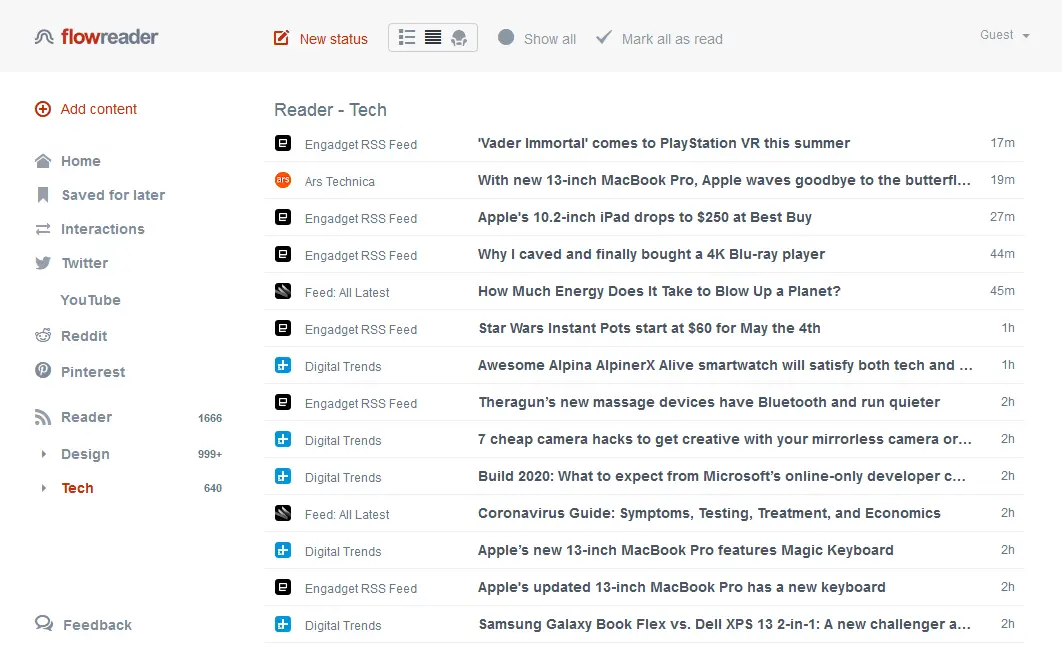Viewport: 1062px width, 647px height.
Task: Click the flowreader logo
Action: (97, 37)
